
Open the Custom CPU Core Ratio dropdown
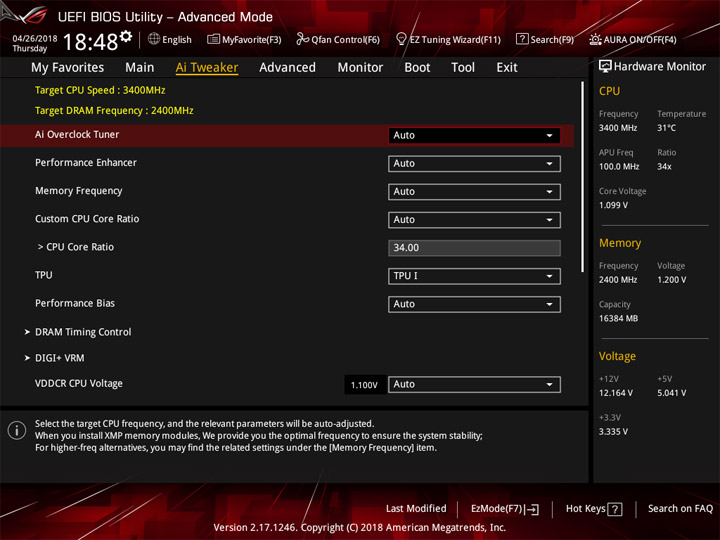pyautogui.click(x=474, y=219)
